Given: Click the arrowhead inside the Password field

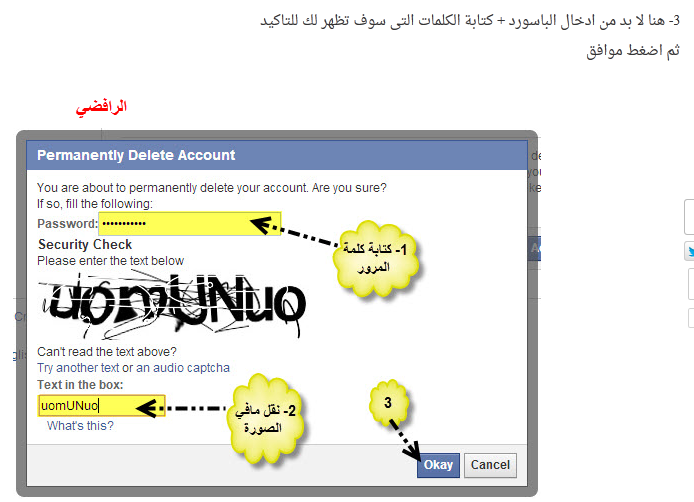Looking at the screenshot, I should pos(261,224).
